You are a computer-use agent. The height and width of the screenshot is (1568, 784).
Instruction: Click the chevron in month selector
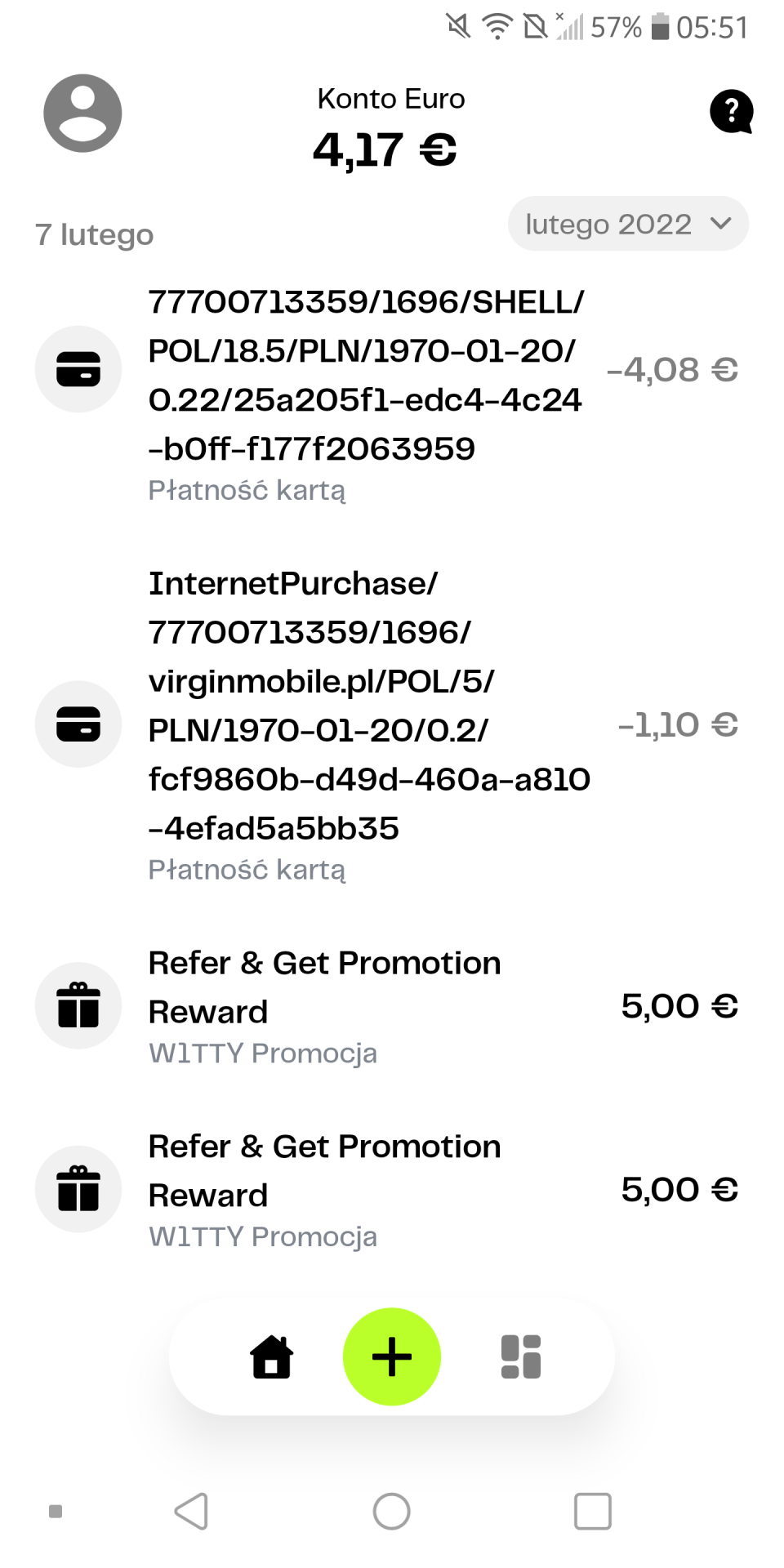click(720, 223)
